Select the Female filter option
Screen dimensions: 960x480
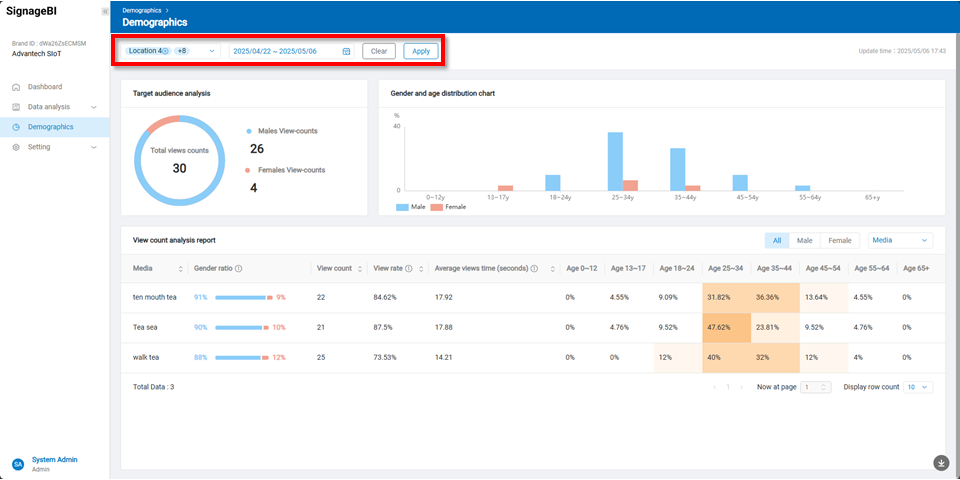pyautogui.click(x=839, y=240)
